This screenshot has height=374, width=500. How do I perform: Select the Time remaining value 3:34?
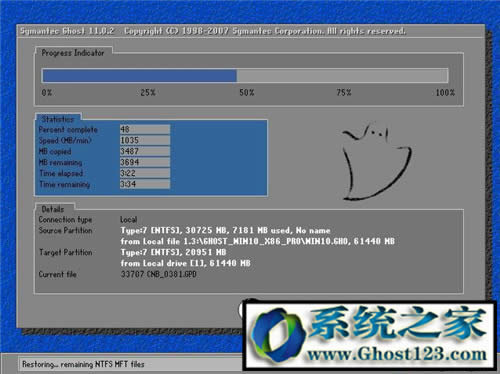point(145,184)
